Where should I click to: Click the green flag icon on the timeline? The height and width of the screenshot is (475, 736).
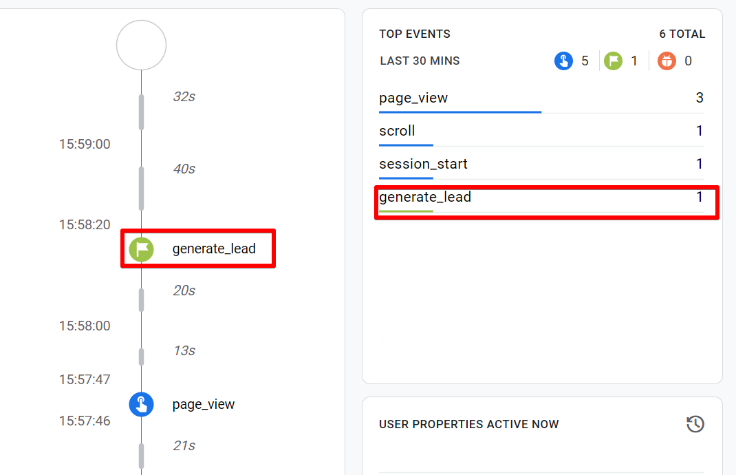pos(142,248)
